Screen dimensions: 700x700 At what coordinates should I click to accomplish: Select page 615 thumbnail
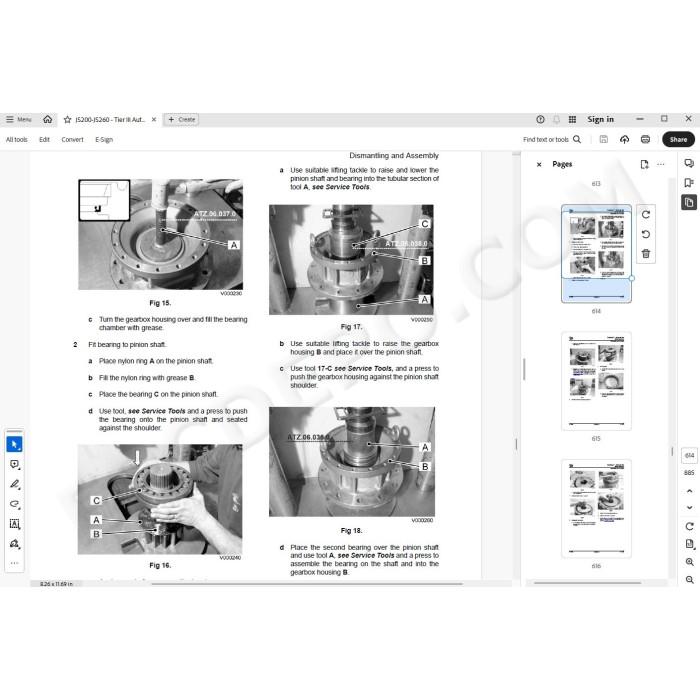coord(596,381)
